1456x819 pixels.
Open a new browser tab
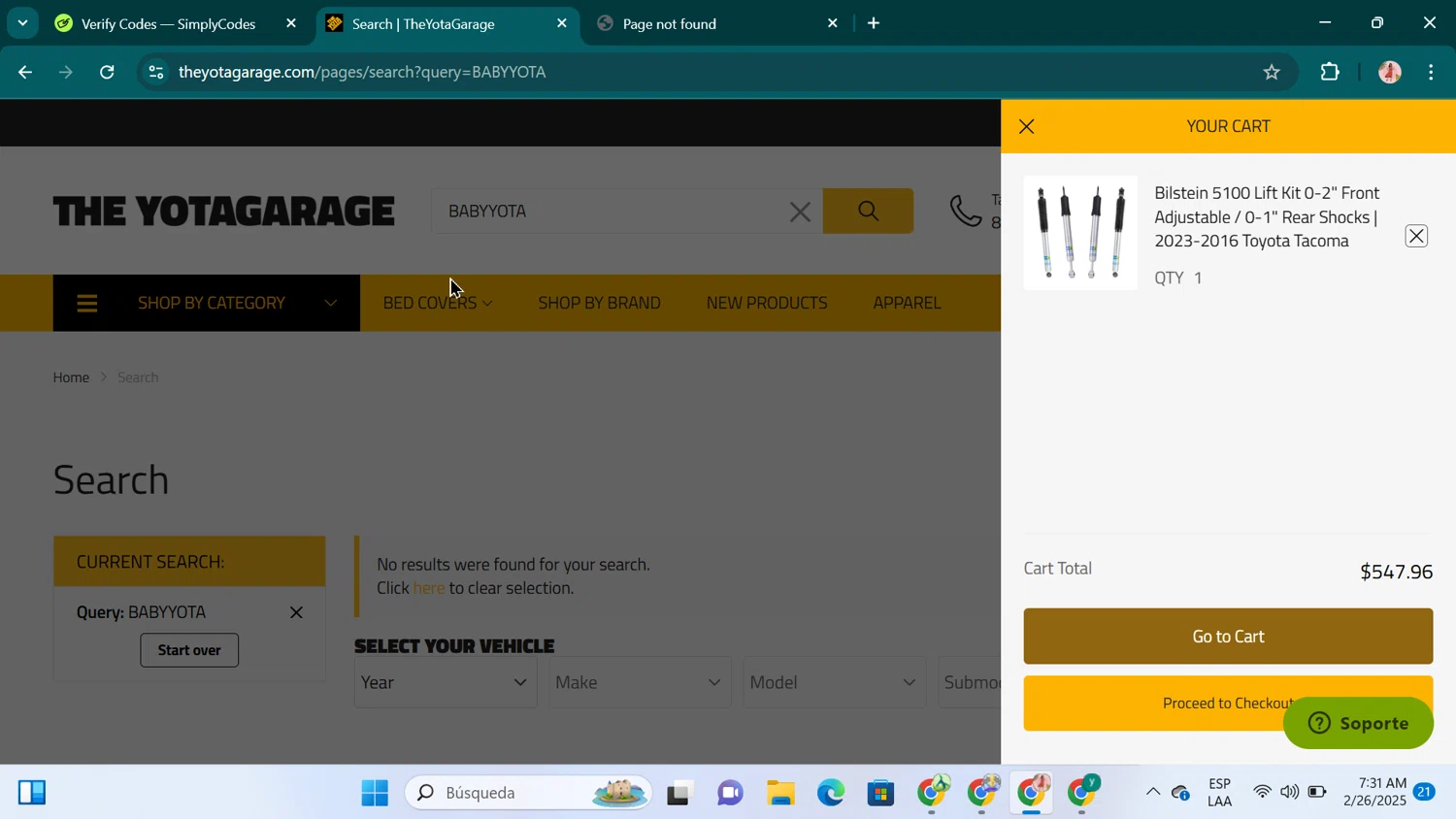[x=874, y=23]
